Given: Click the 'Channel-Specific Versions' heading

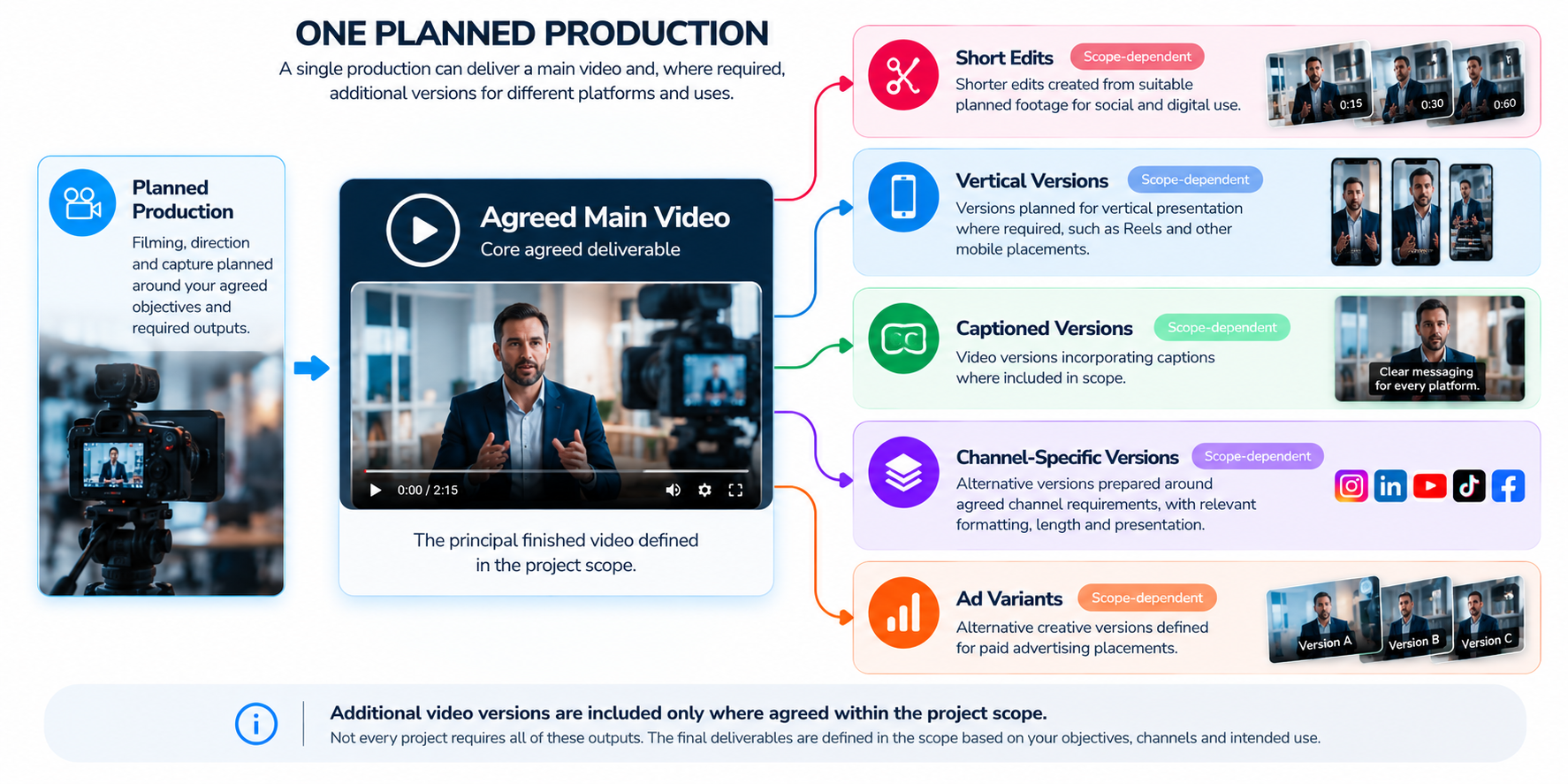Looking at the screenshot, I should click(1067, 457).
